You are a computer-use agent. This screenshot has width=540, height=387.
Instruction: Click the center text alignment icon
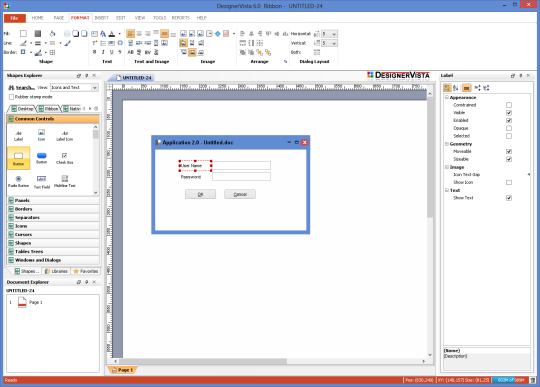pyautogui.click(x=139, y=34)
